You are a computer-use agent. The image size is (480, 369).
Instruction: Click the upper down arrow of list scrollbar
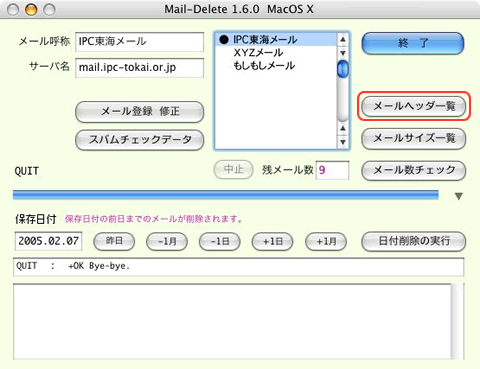coord(343,53)
